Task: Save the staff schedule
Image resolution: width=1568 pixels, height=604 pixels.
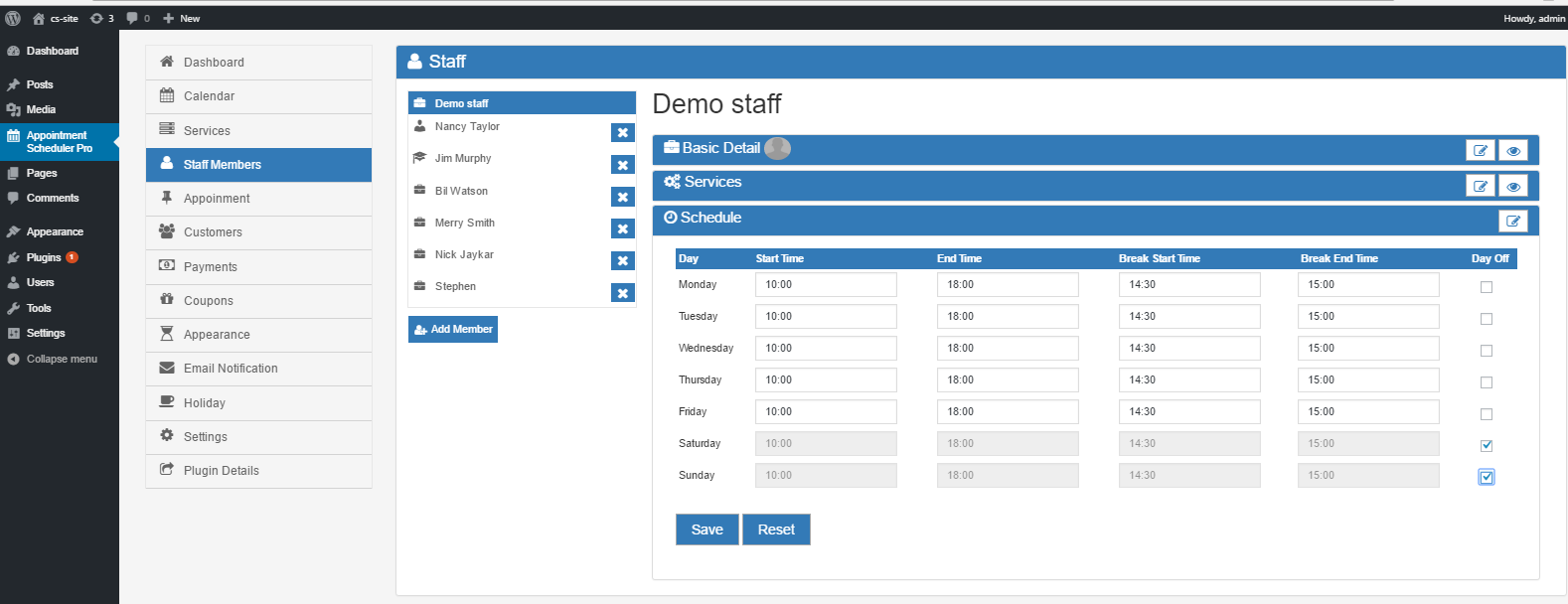Action: (706, 529)
